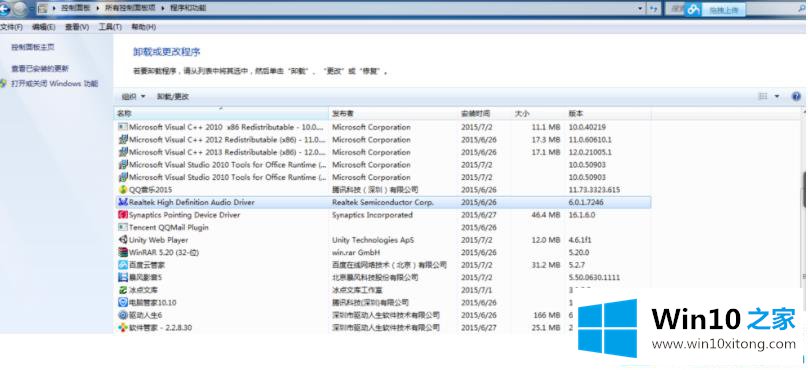Select version 11.73.3323.615 cell
Screen dimensions: 808x370
594,190
